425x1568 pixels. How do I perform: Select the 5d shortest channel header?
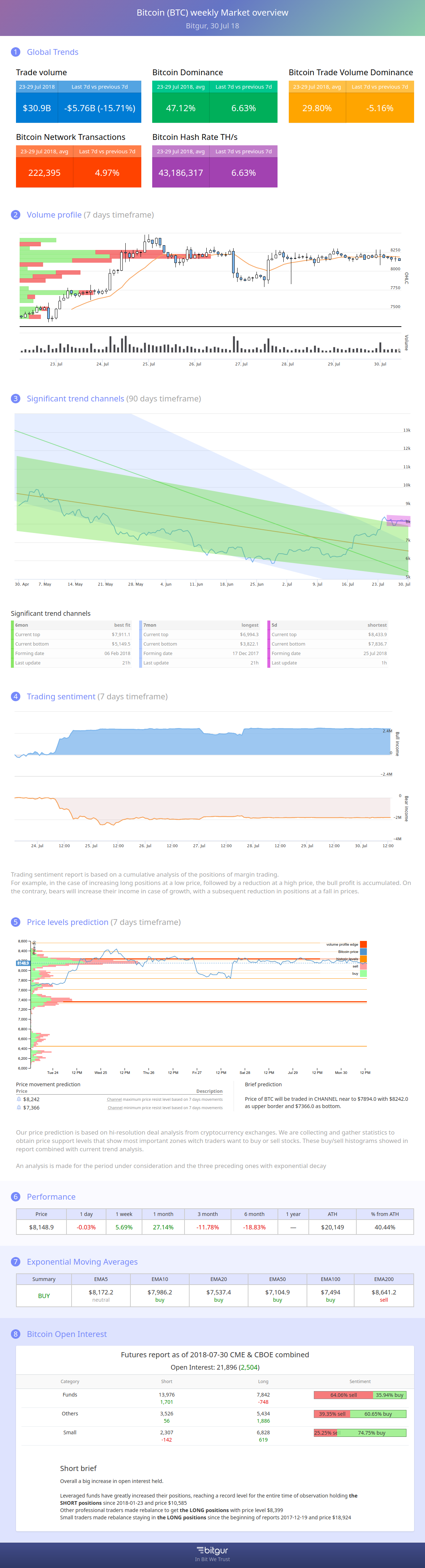(x=329, y=625)
